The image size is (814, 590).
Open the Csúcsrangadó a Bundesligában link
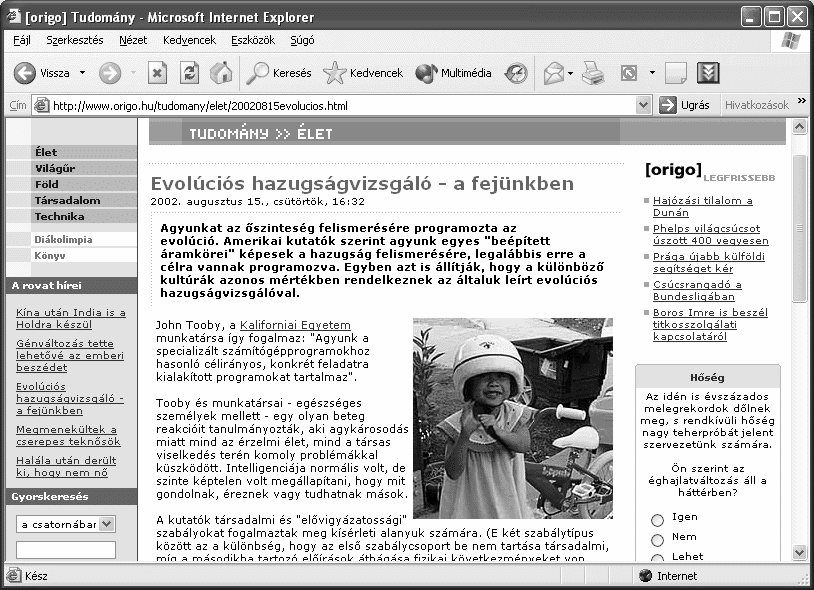[697, 291]
